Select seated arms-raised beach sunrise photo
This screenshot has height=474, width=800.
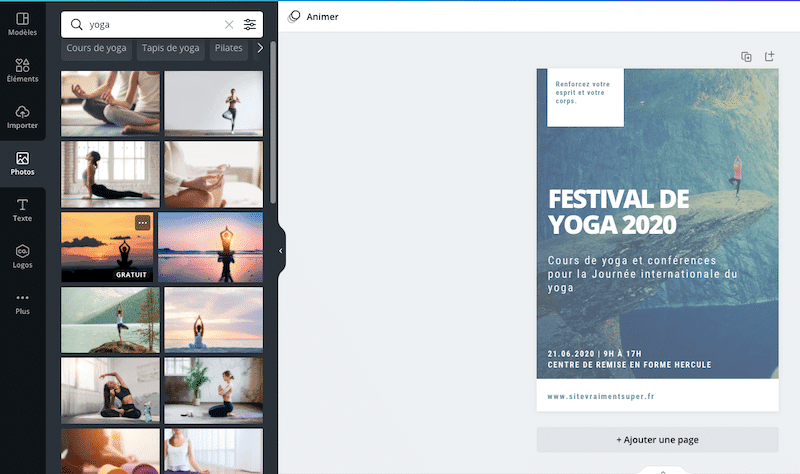coord(214,320)
